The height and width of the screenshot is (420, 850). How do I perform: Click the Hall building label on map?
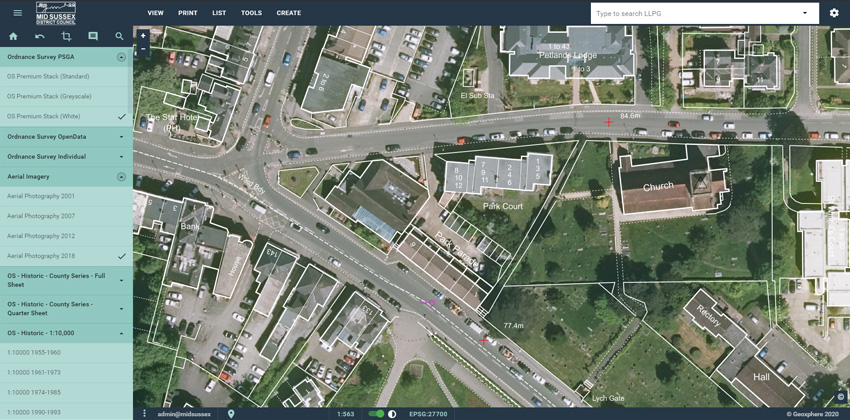(x=762, y=376)
